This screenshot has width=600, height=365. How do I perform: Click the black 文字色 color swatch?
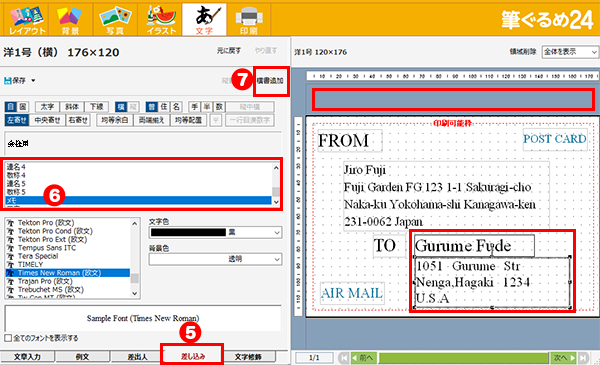point(188,233)
